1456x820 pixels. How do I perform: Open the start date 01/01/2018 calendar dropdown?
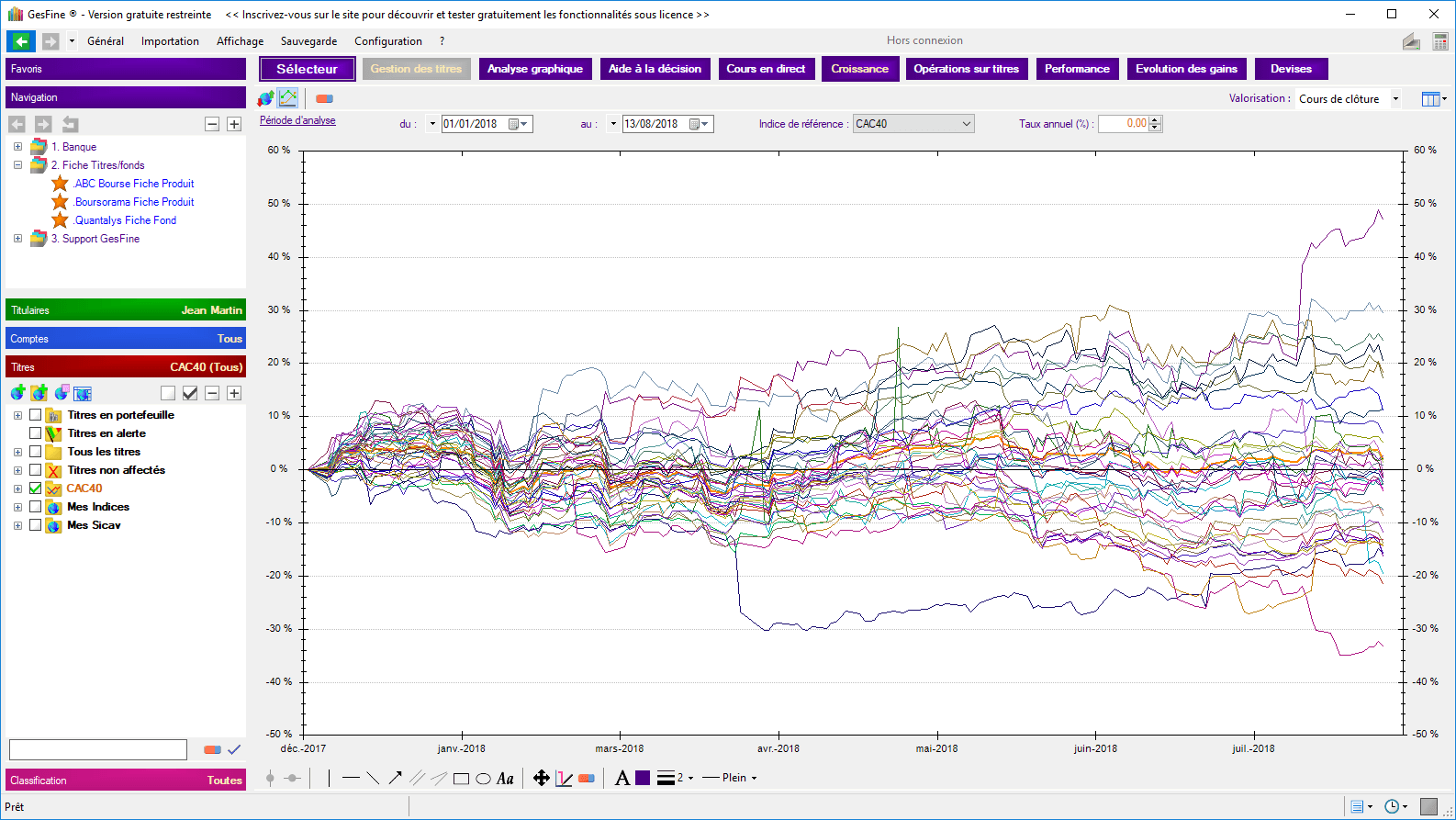[519, 124]
